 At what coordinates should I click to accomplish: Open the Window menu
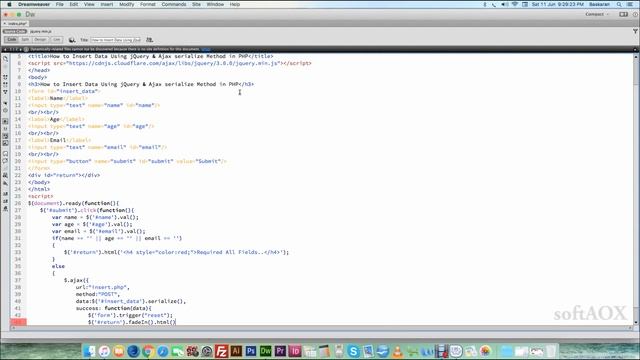click(x=215, y=4)
